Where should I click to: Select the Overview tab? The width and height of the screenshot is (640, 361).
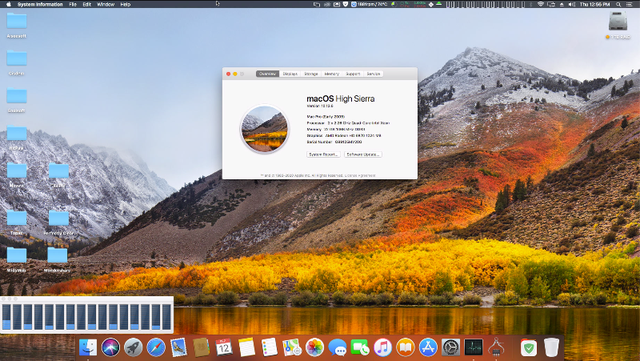(x=267, y=74)
